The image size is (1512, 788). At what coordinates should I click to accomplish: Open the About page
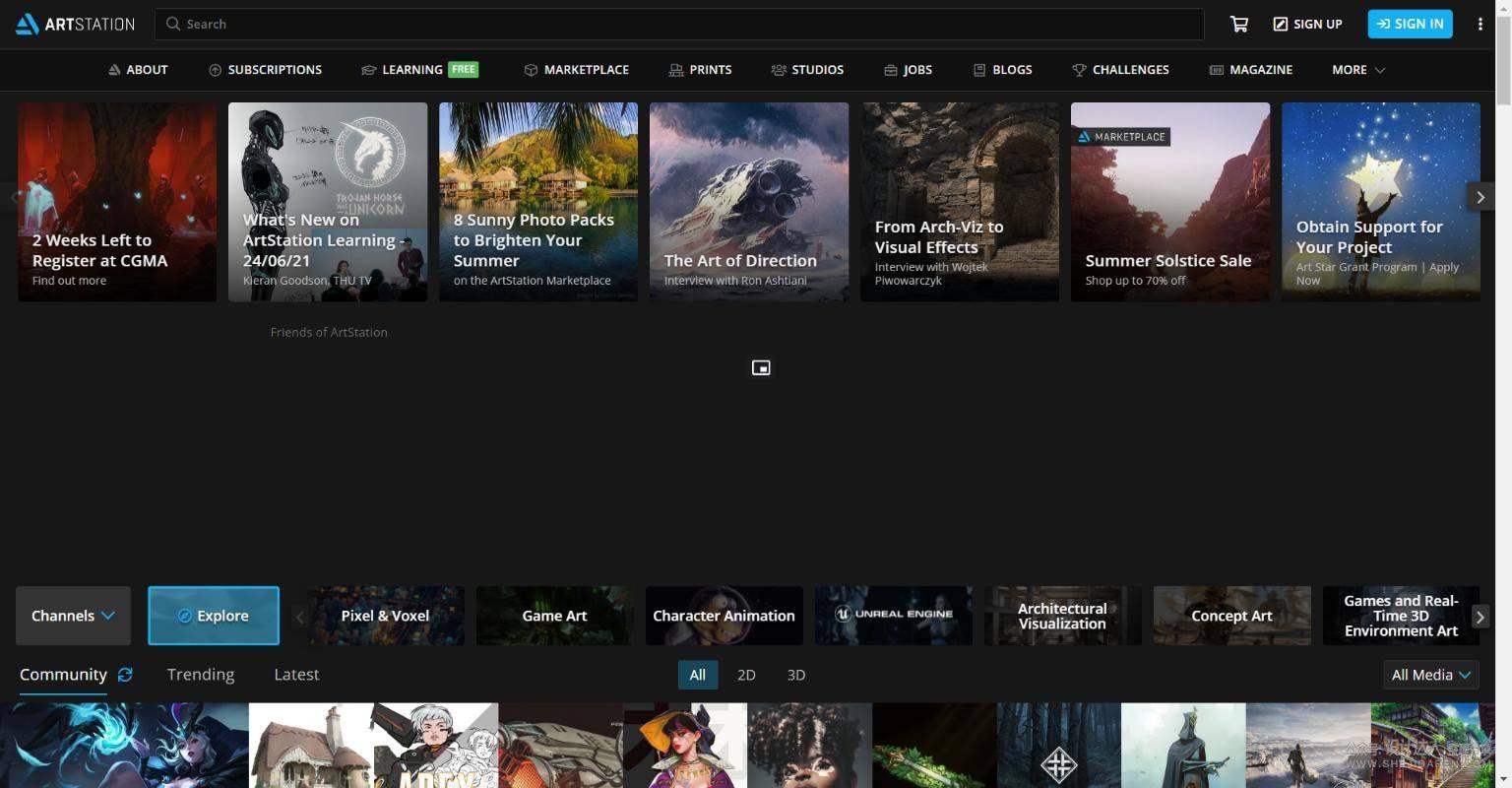(x=138, y=70)
